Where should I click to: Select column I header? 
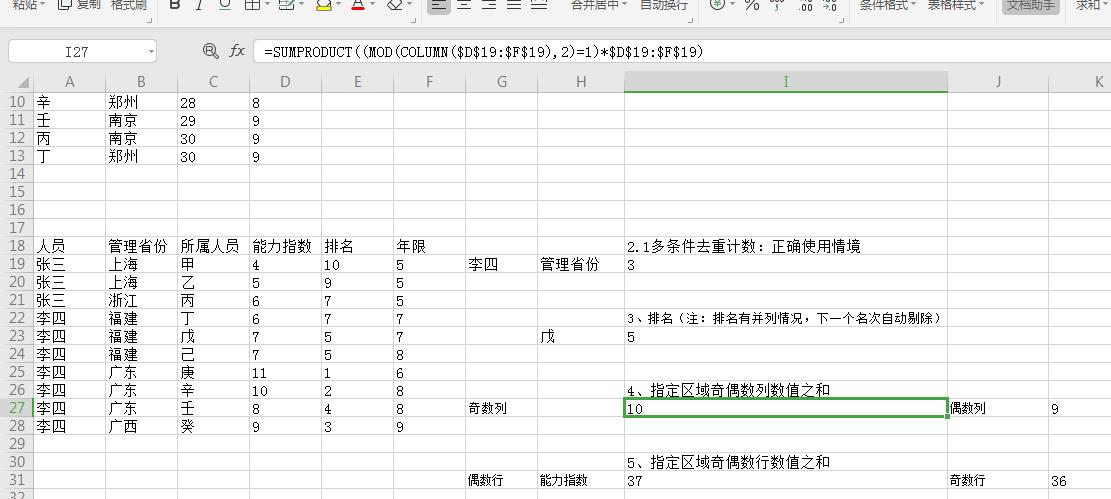click(x=786, y=82)
